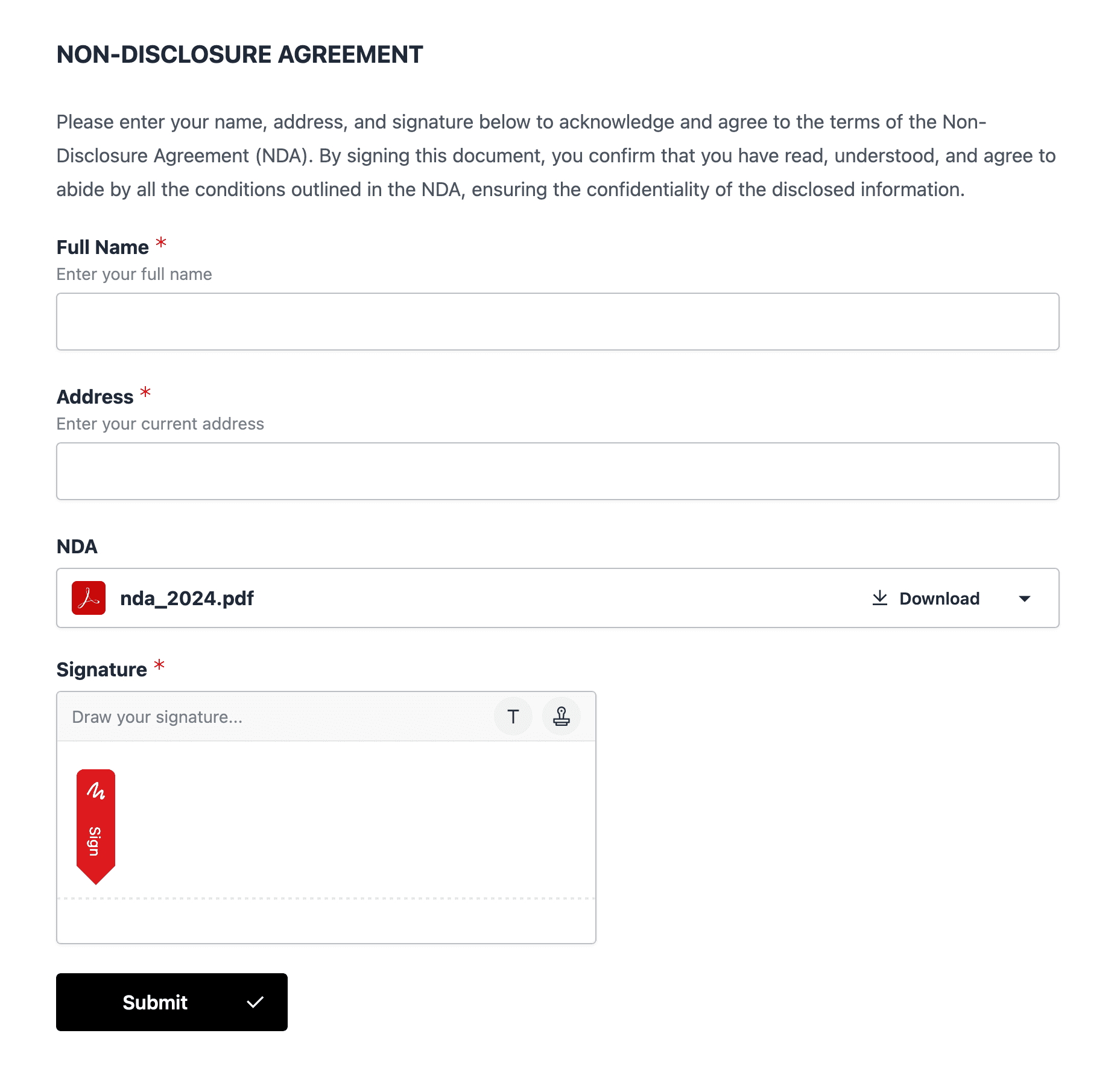1120x1077 pixels.
Task: Focus the Full Name input field
Action: point(557,322)
